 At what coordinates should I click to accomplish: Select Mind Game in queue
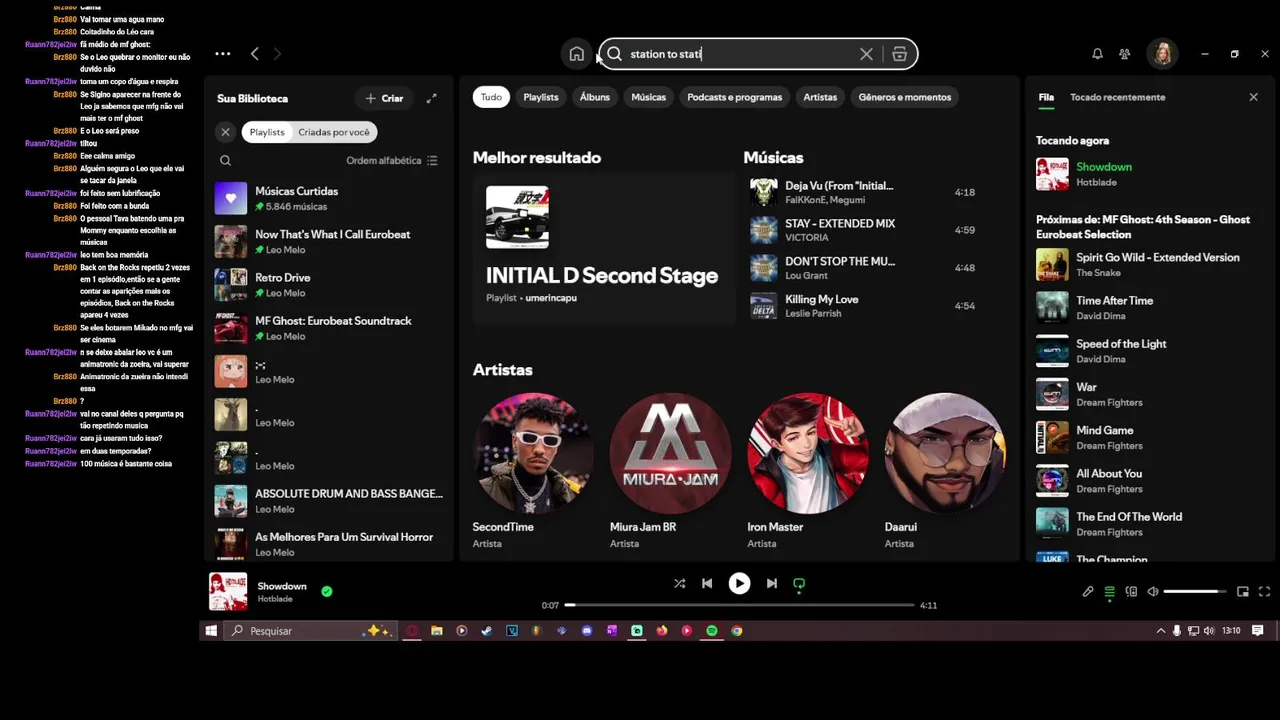coord(1149,437)
